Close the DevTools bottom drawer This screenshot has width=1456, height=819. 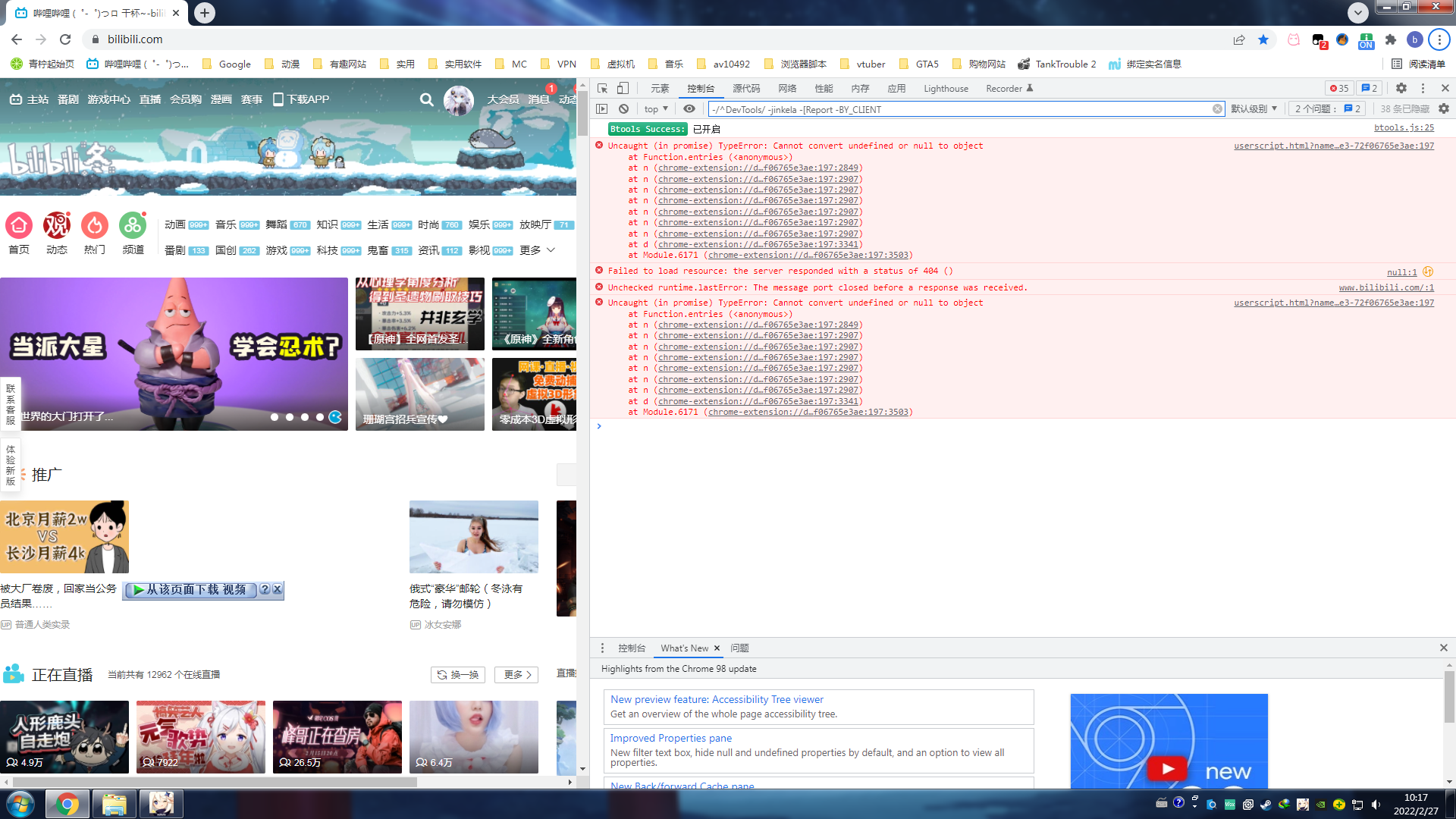tap(1444, 648)
